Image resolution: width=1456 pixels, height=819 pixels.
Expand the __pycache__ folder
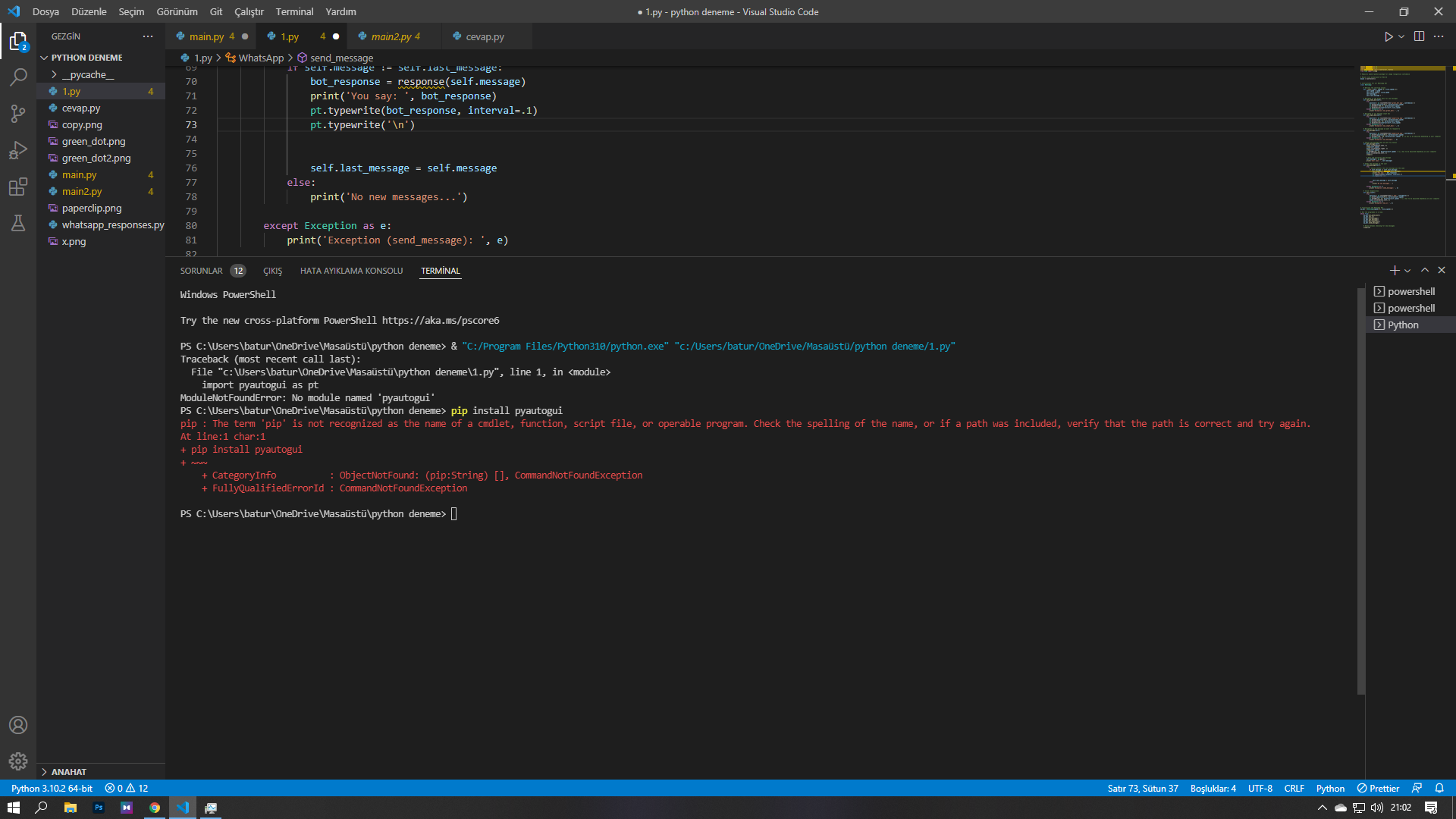[x=87, y=74]
